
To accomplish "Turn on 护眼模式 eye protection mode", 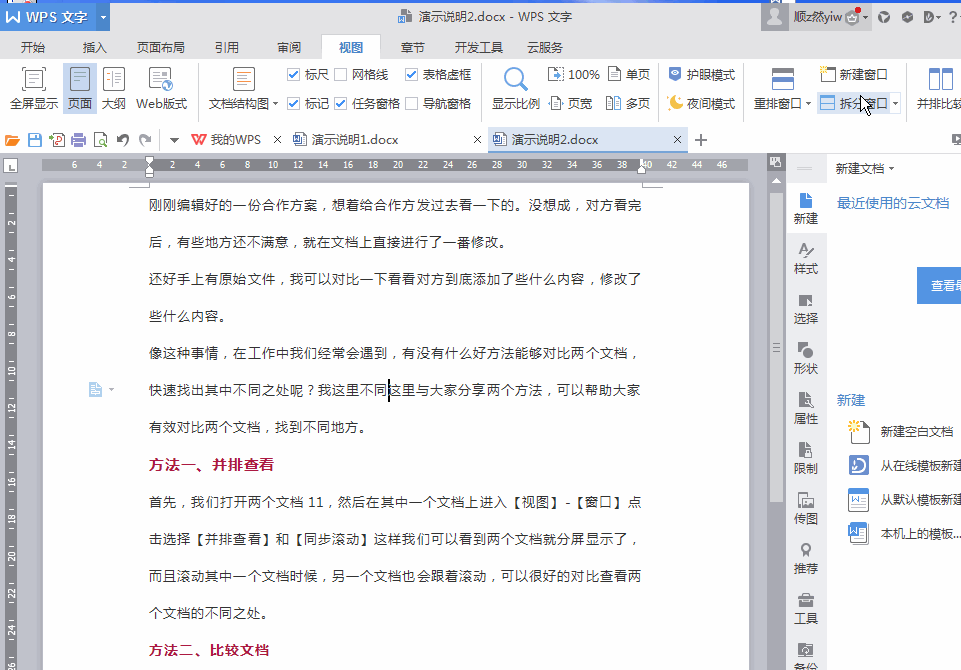I will click(x=701, y=75).
